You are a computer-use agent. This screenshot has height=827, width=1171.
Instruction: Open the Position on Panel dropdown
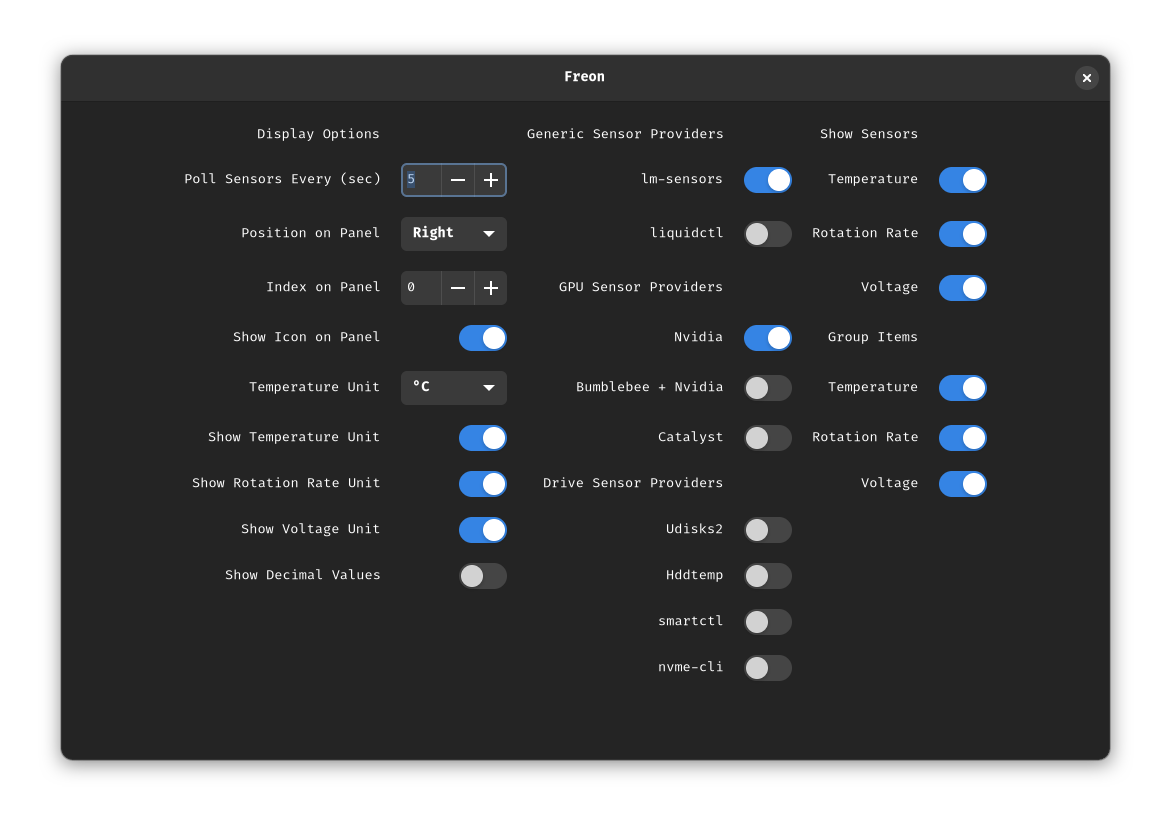point(453,234)
